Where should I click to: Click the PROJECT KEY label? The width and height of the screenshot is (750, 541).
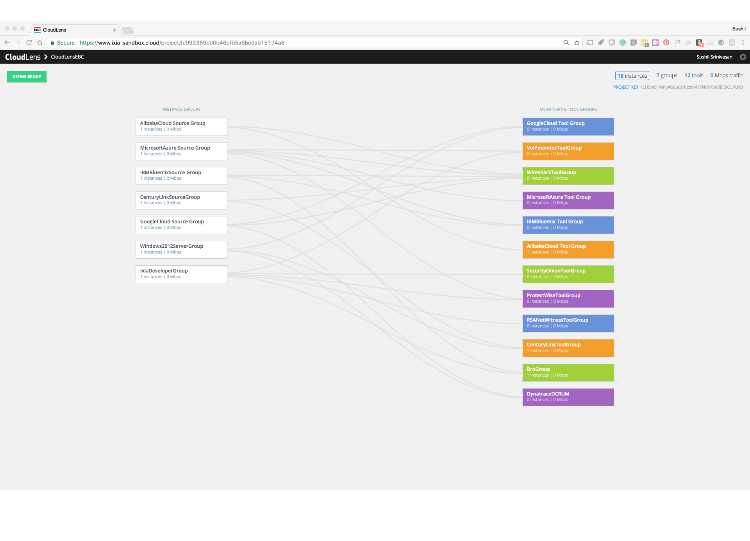coord(626,87)
